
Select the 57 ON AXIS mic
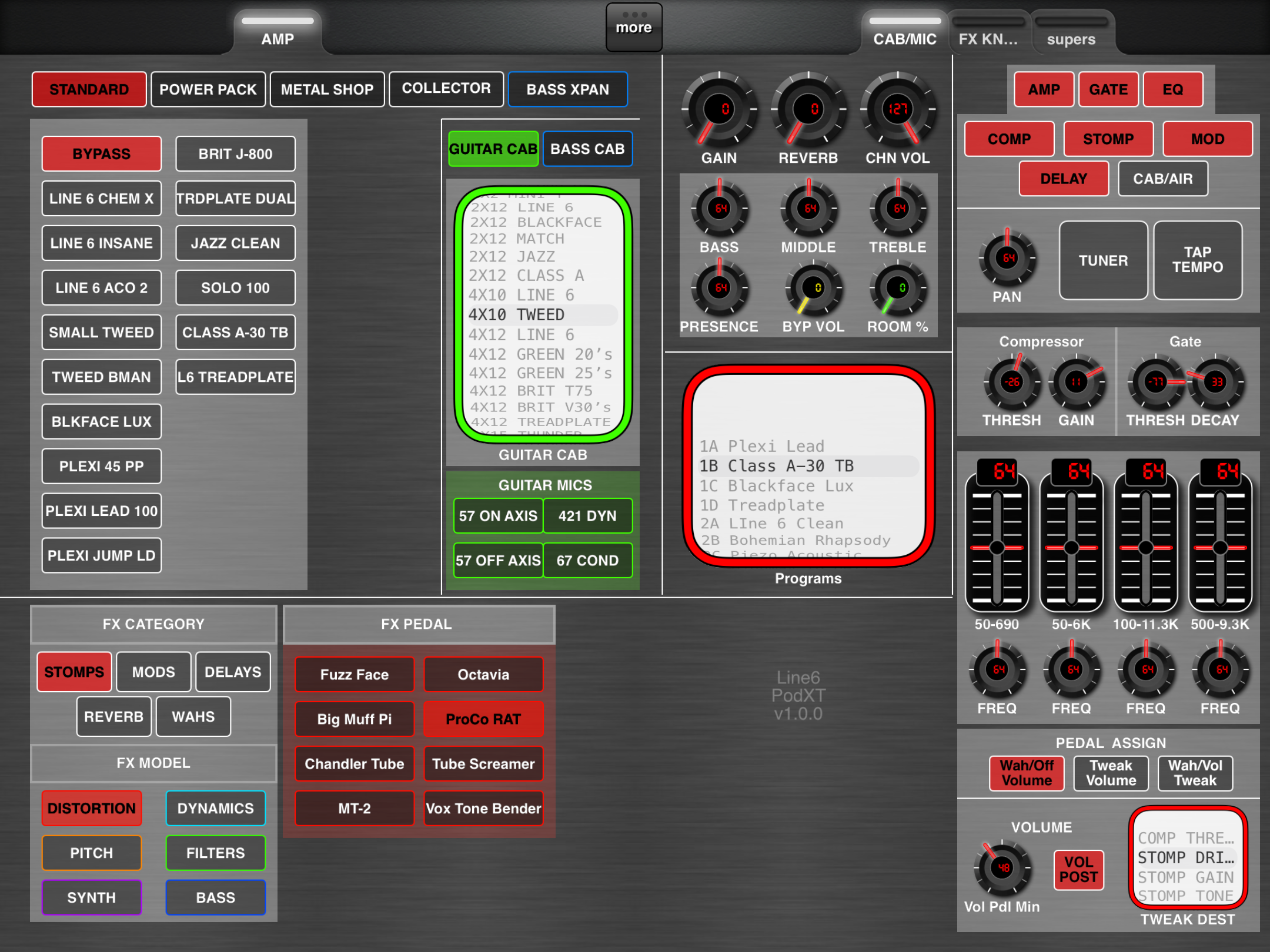498,516
